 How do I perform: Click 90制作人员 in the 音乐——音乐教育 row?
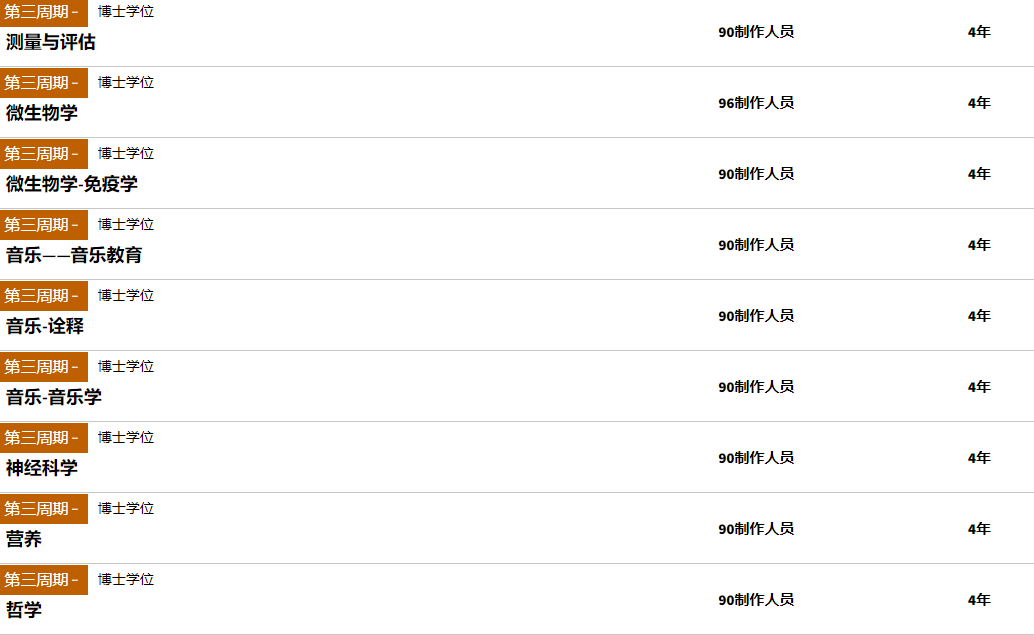[x=756, y=245]
